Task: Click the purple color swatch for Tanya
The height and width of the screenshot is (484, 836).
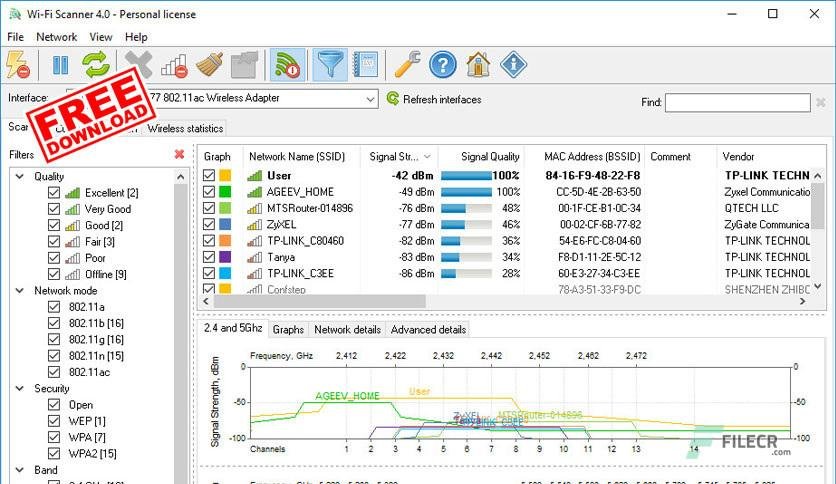Action: tap(225, 257)
